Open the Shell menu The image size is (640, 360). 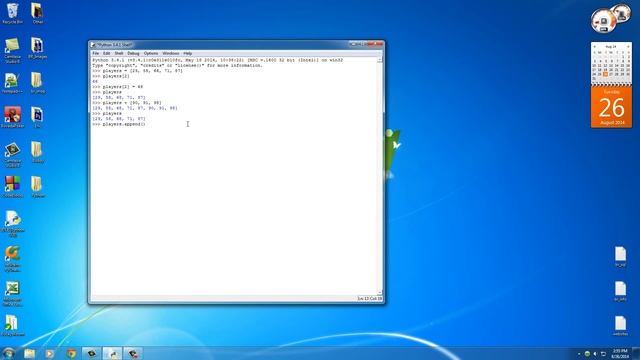119,53
